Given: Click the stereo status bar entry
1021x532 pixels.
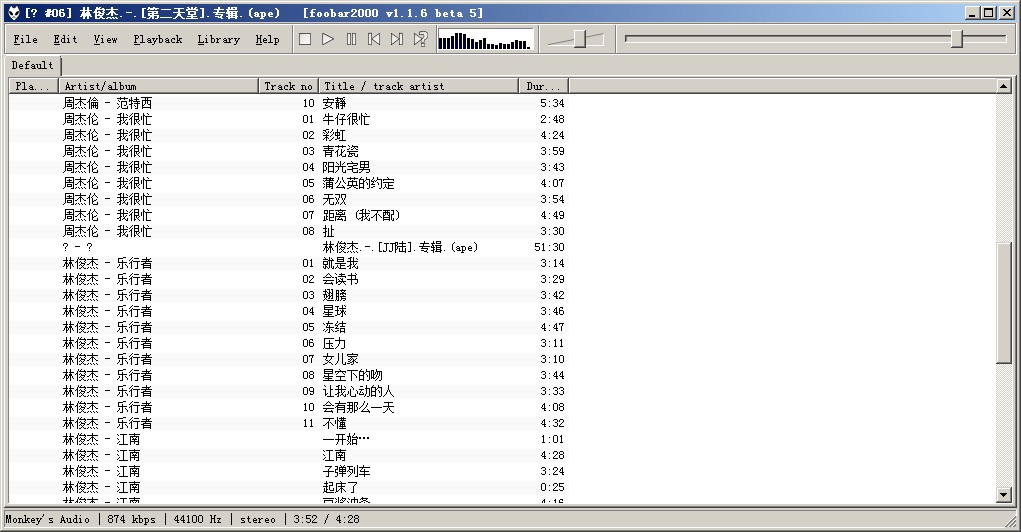Looking at the screenshot, I should 258,519.
